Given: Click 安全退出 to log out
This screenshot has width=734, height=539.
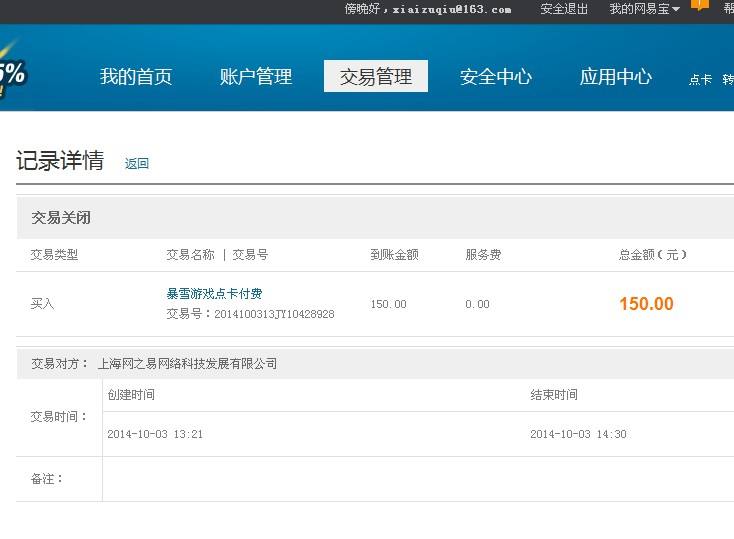Looking at the screenshot, I should pos(564,9).
